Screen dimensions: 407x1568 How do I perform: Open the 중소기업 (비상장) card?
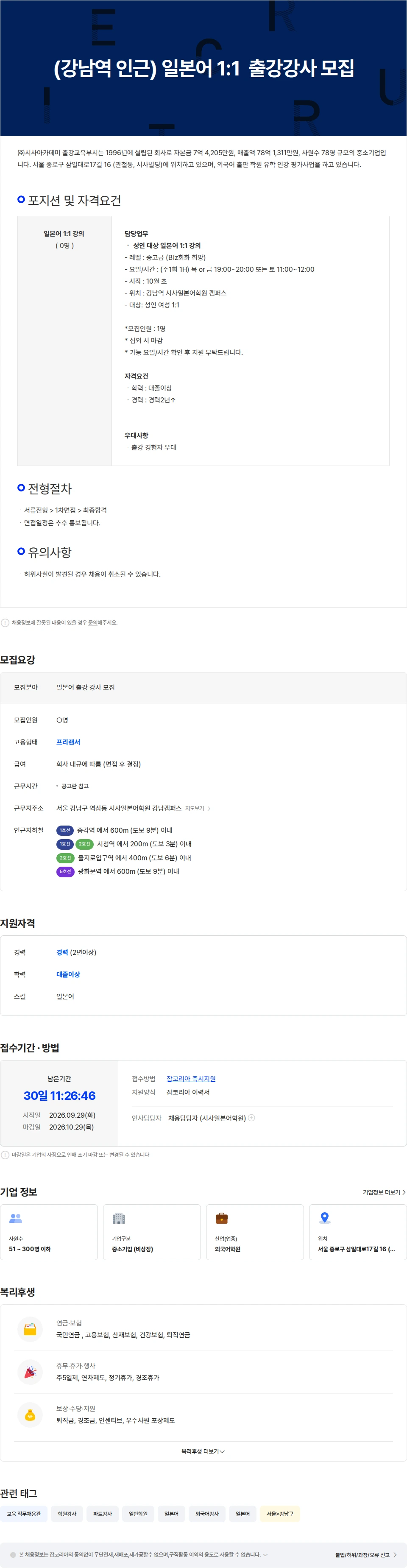click(x=151, y=1232)
